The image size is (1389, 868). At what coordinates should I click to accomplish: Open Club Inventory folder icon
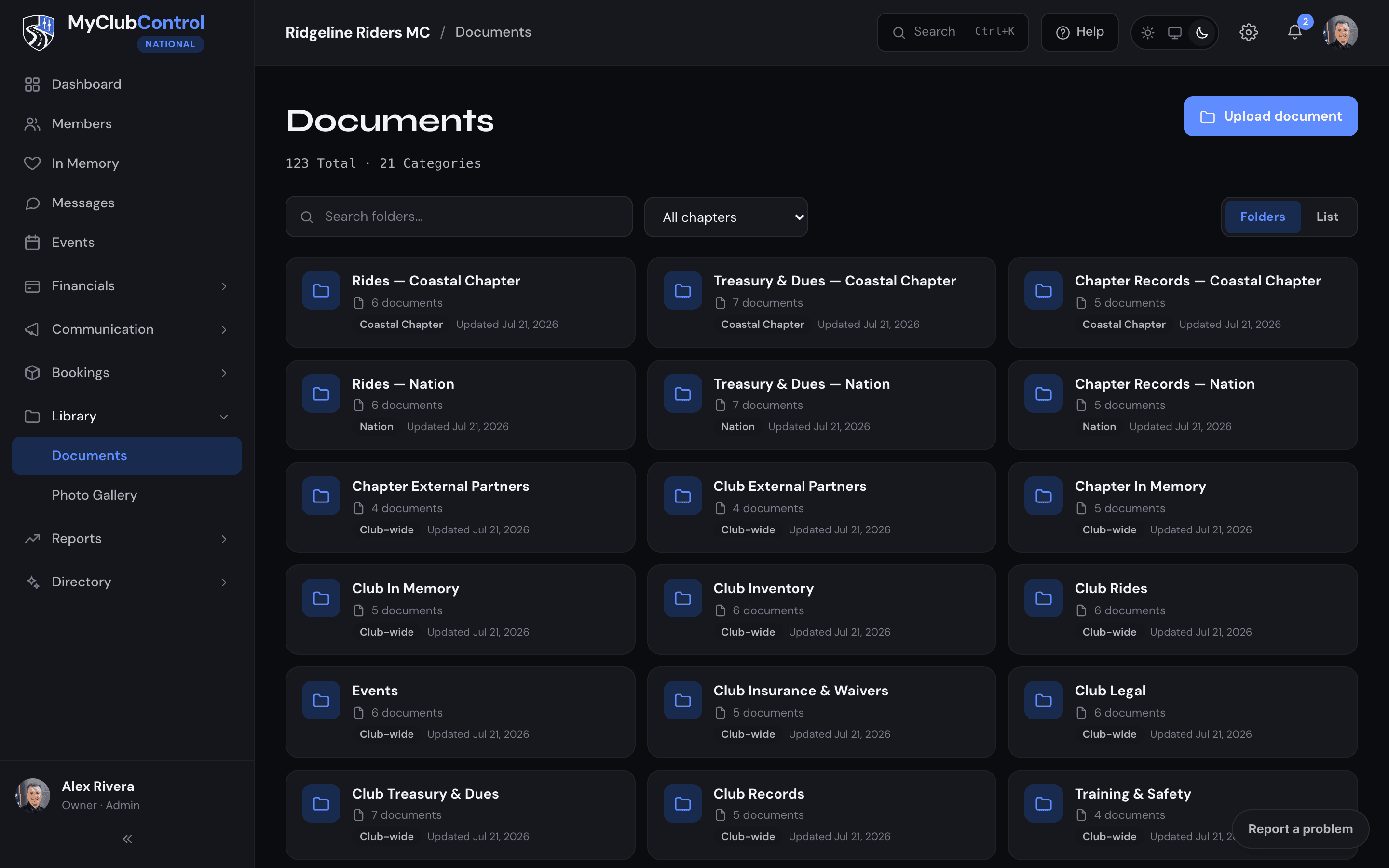pyautogui.click(x=682, y=598)
